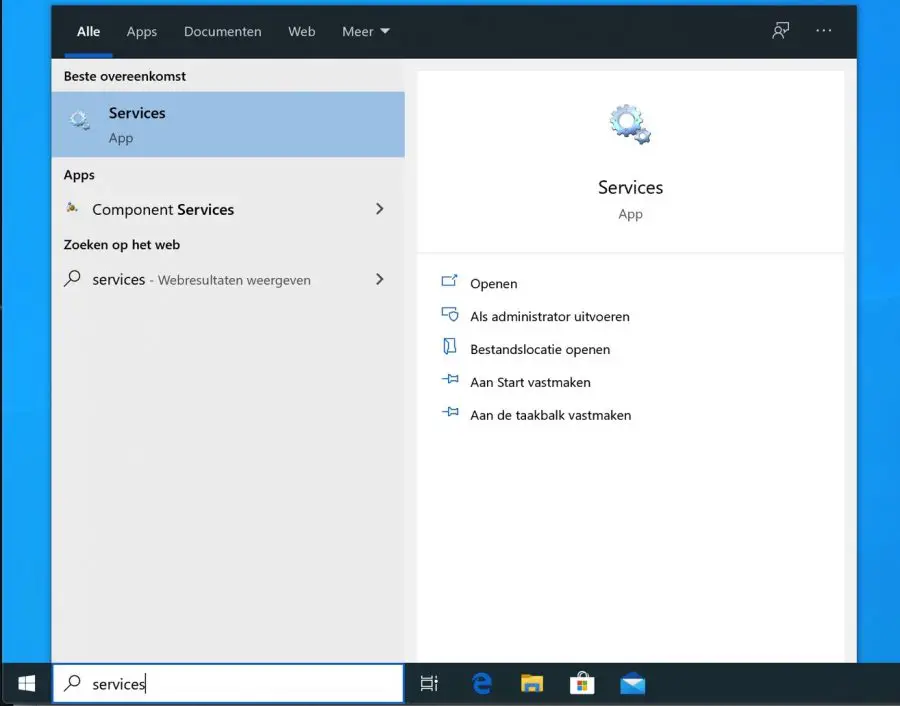
Task: Select the Web search tab
Action: pyautogui.click(x=301, y=32)
